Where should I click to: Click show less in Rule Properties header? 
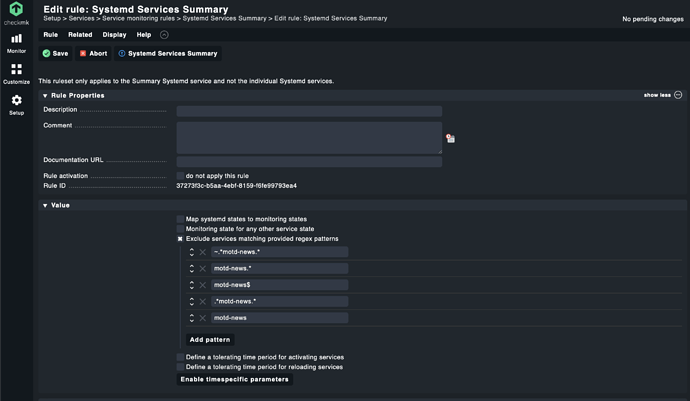662,95
